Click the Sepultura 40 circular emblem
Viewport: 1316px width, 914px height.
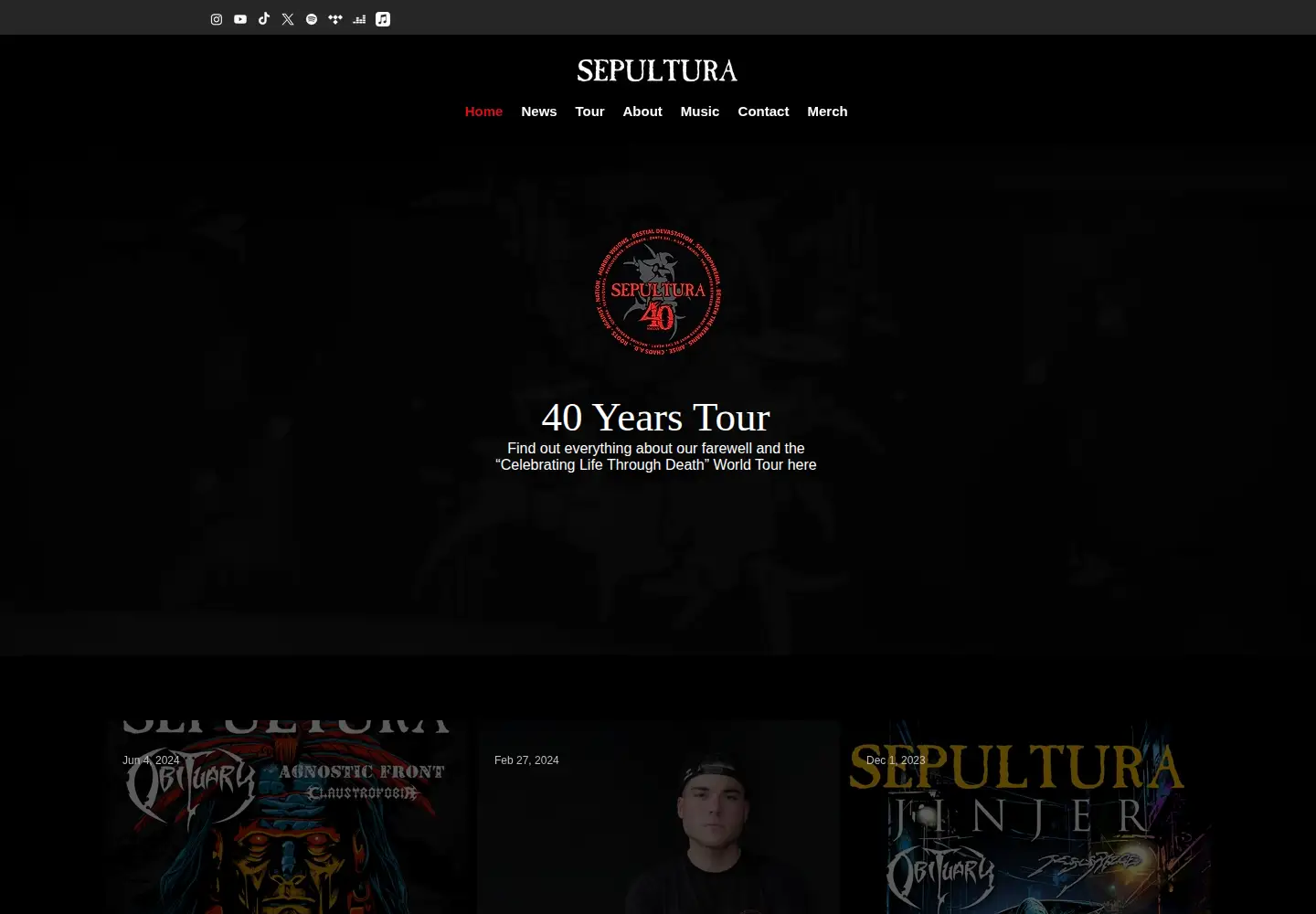click(x=658, y=292)
